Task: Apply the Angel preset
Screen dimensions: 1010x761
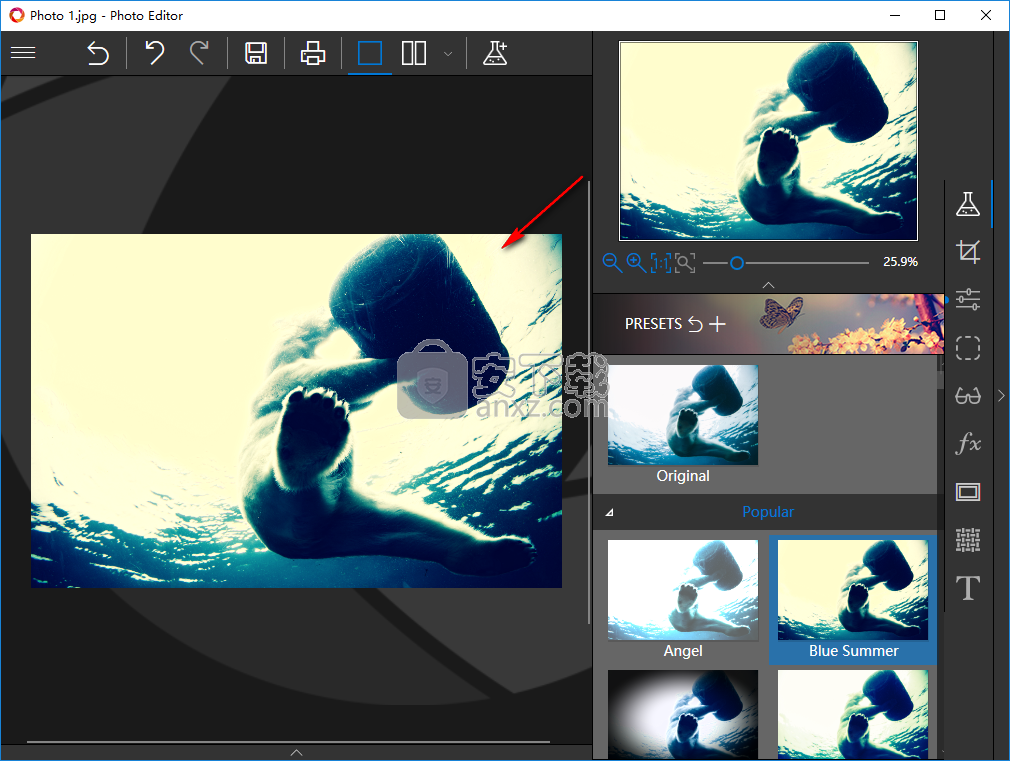Action: [683, 590]
